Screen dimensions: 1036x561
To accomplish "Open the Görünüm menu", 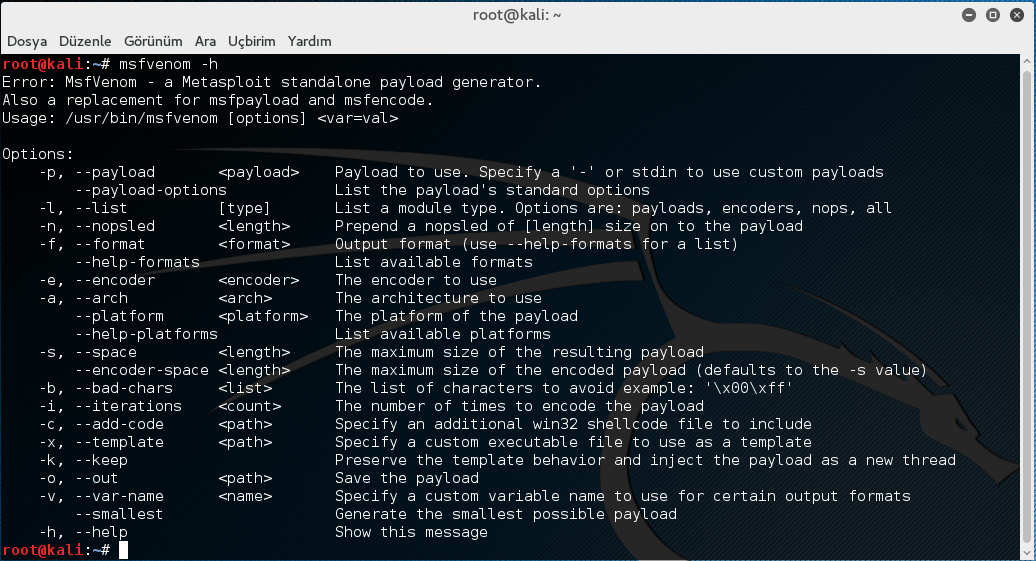I will 153,41.
